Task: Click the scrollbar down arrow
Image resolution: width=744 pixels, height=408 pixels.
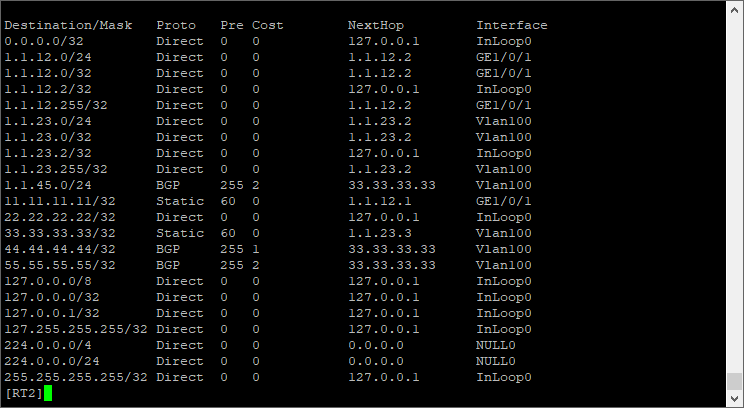Action: [x=735, y=398]
